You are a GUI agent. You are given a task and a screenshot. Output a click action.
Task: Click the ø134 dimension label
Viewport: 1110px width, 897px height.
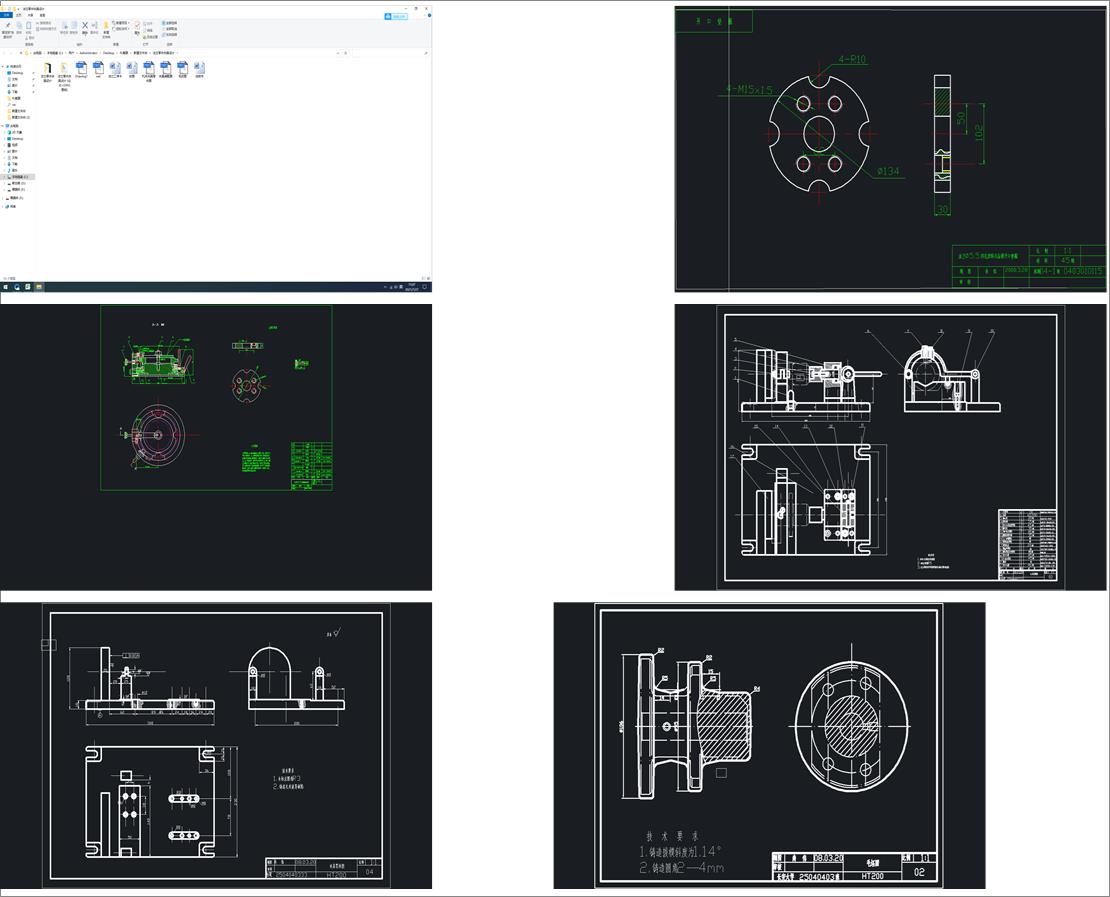[888, 171]
